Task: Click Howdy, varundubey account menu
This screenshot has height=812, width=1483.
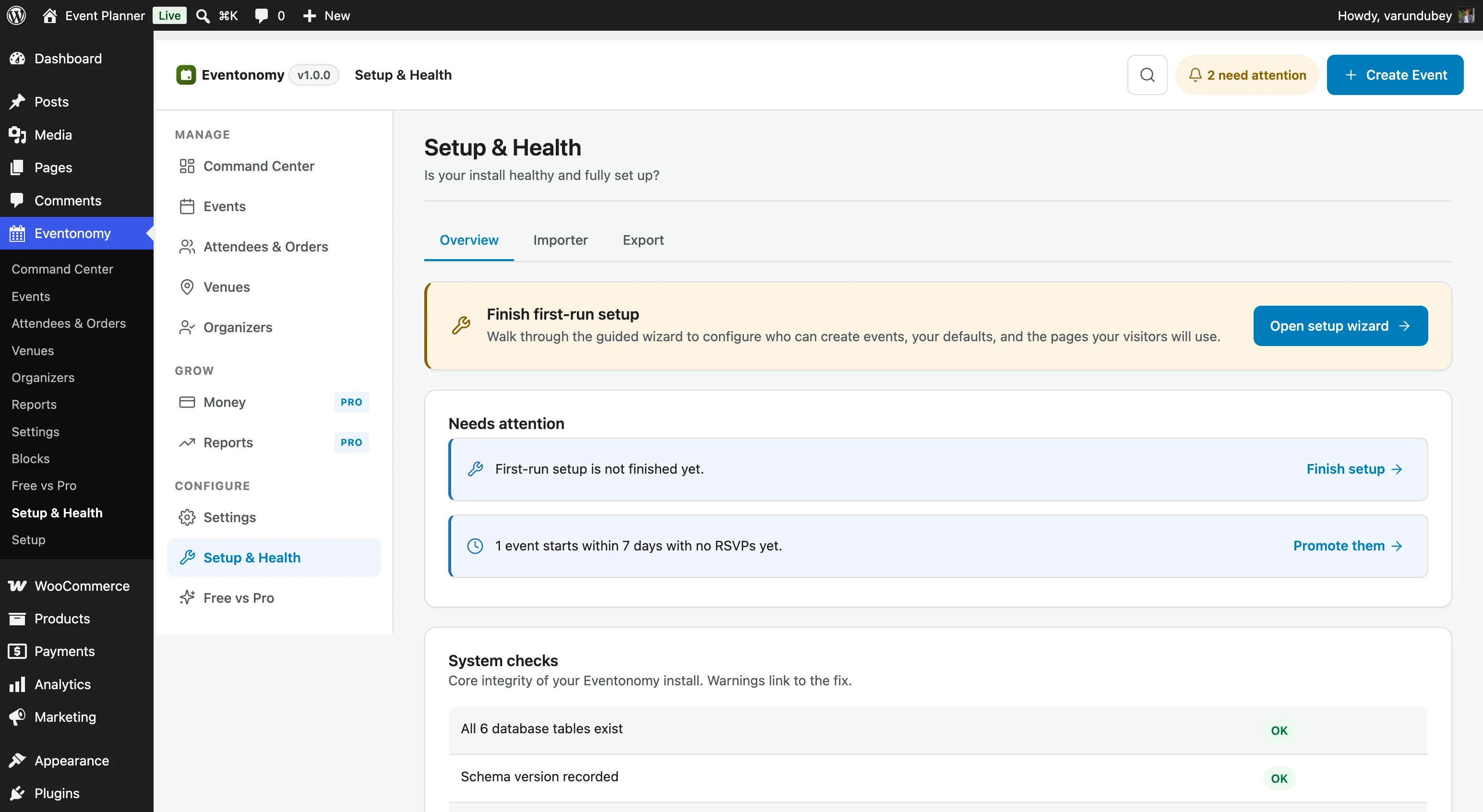Action: coord(1405,15)
